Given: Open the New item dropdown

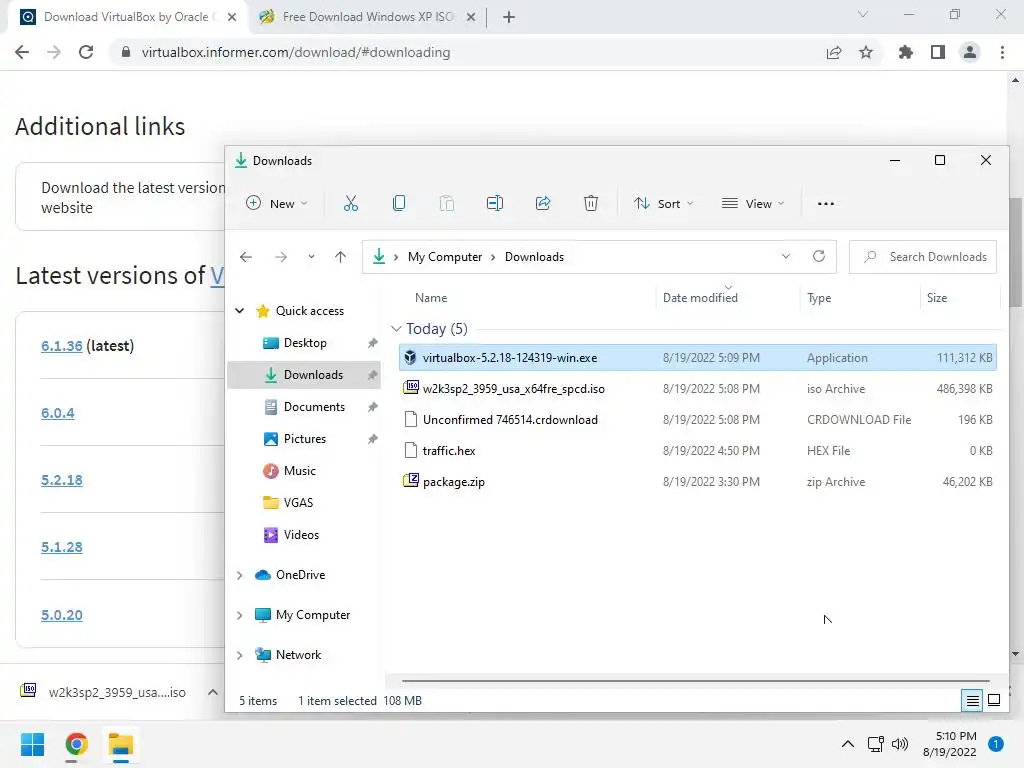Looking at the screenshot, I should 276,204.
